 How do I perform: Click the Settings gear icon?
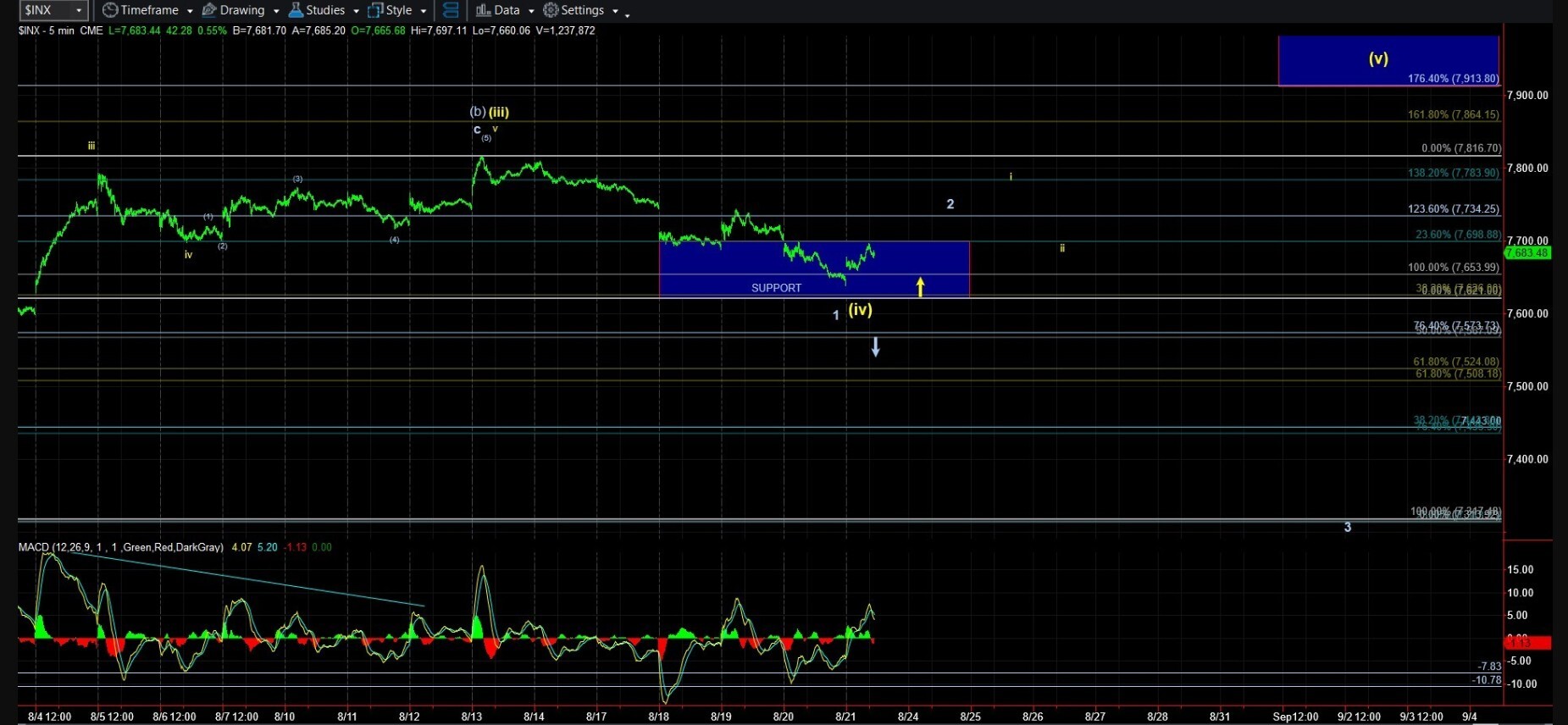(551, 10)
